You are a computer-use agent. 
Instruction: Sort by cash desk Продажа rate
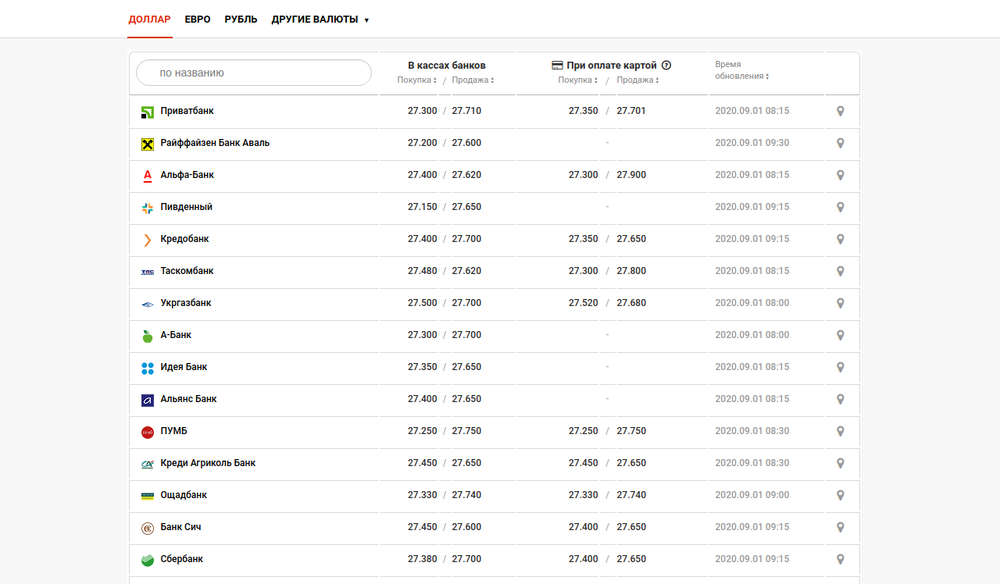[473, 80]
